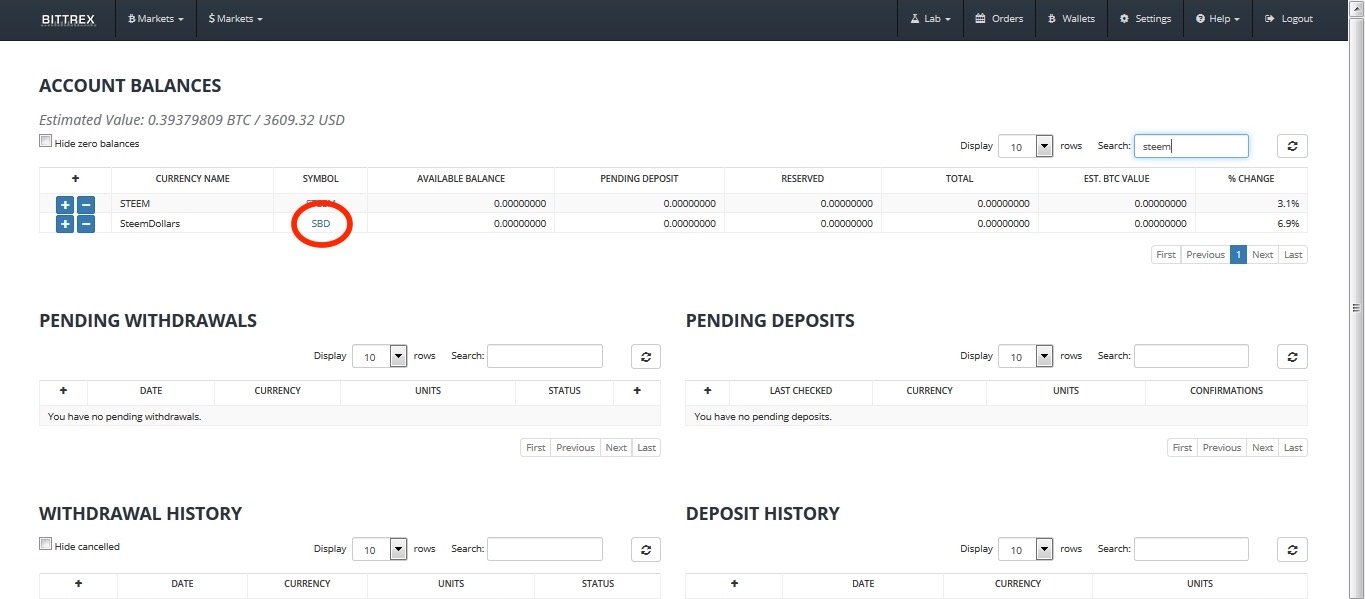Viewport: 1365px width, 599px height.
Task: Sort by Available Balance column header
Action: [x=461, y=179]
